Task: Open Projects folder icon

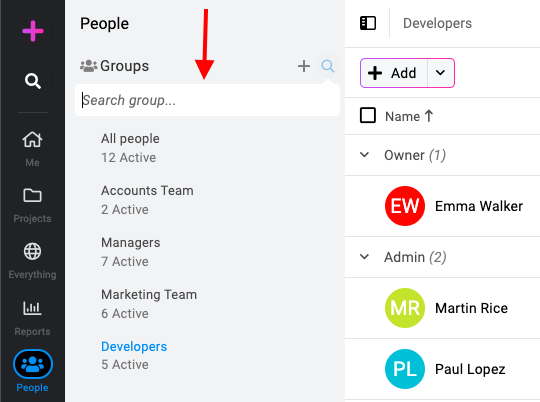Action: 32,195
